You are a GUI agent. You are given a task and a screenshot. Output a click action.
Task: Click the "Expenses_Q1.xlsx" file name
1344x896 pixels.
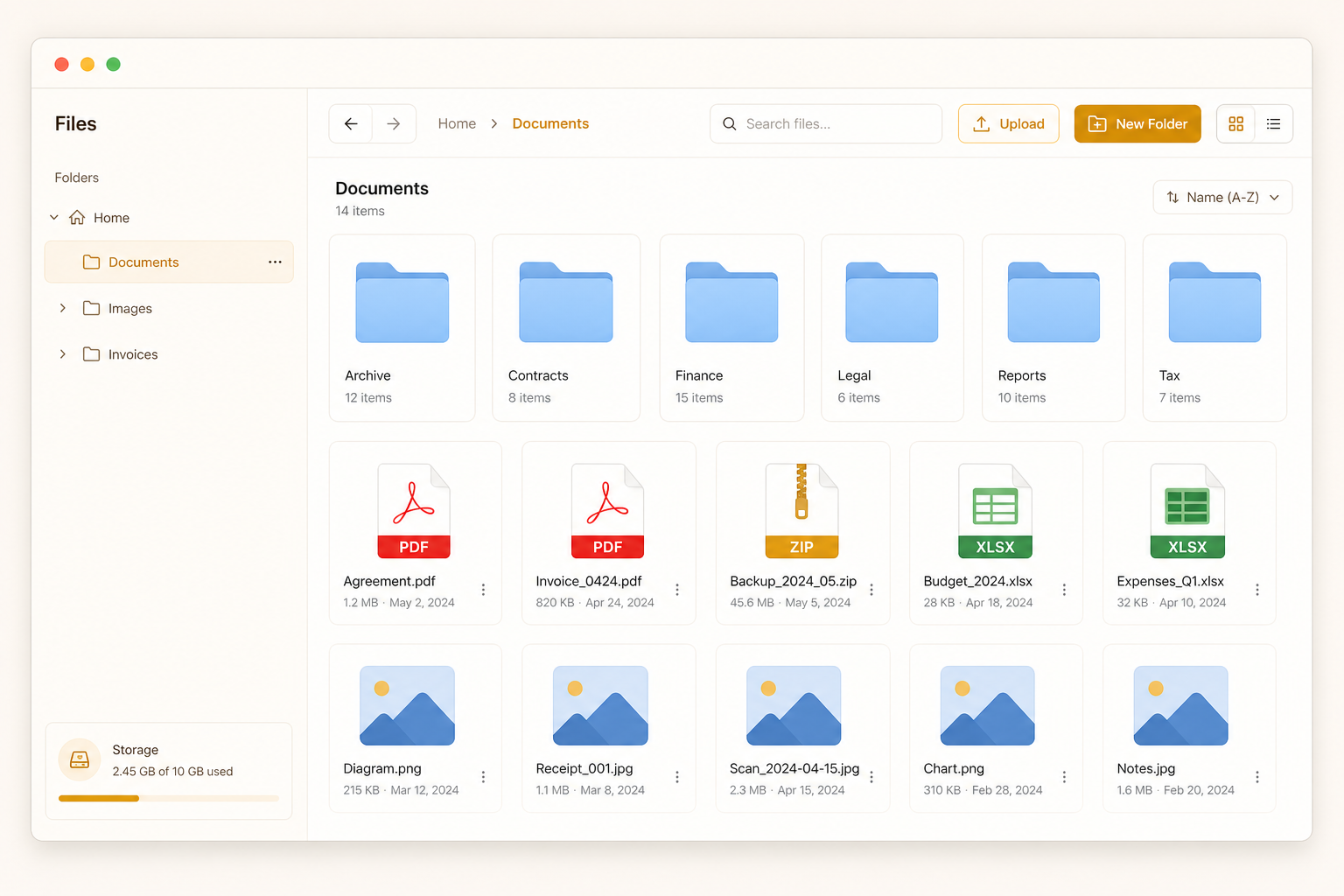point(1171,581)
